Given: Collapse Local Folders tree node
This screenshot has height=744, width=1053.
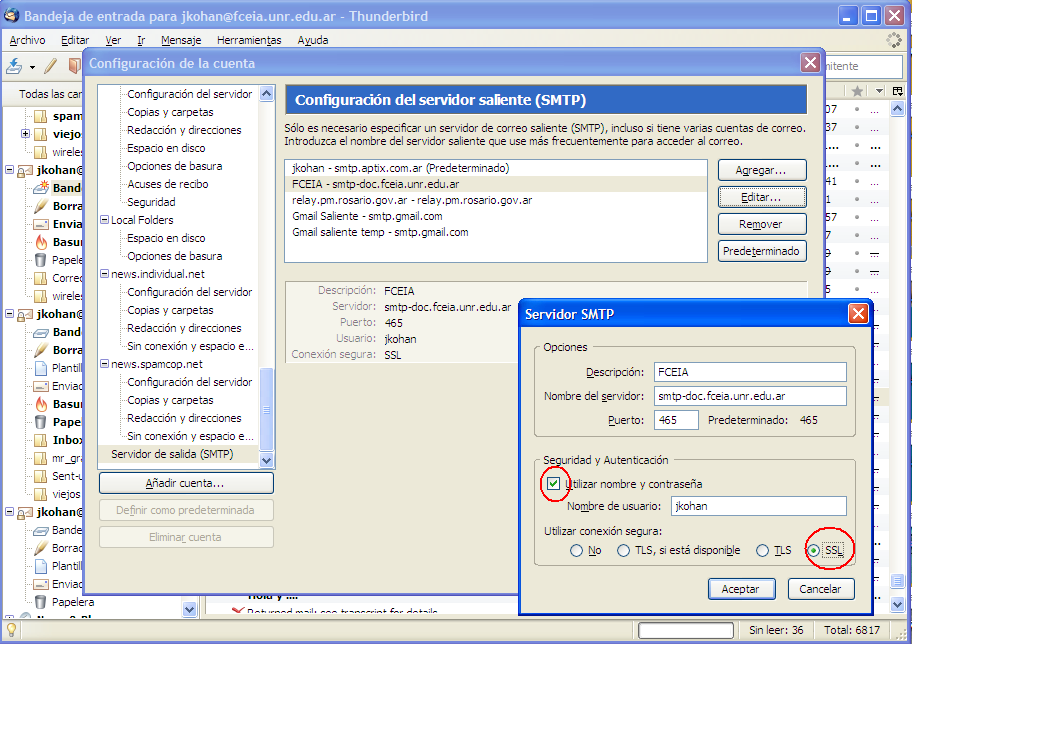Looking at the screenshot, I should [x=105, y=220].
